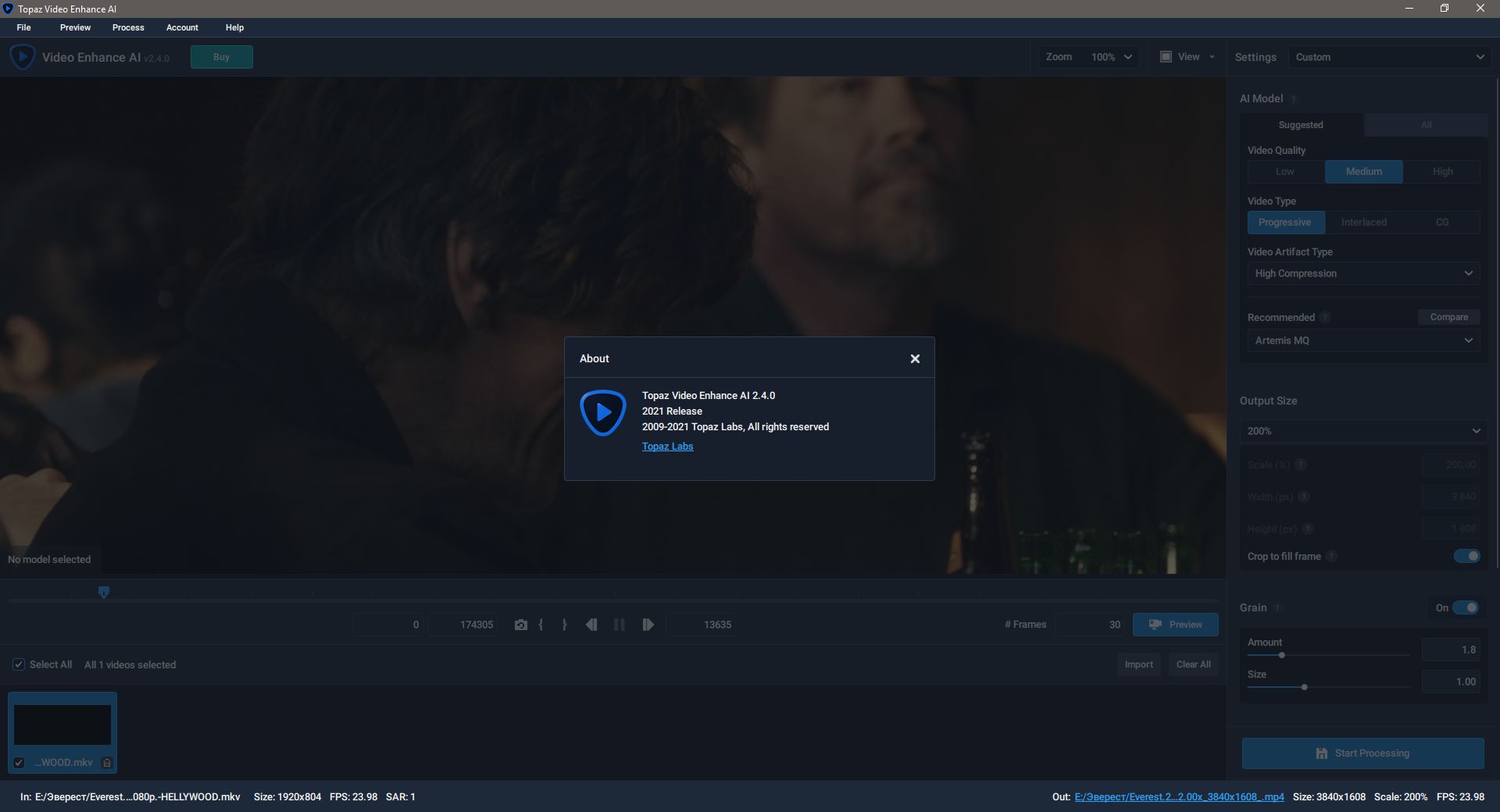Click the start frame field showing 0

(388, 625)
